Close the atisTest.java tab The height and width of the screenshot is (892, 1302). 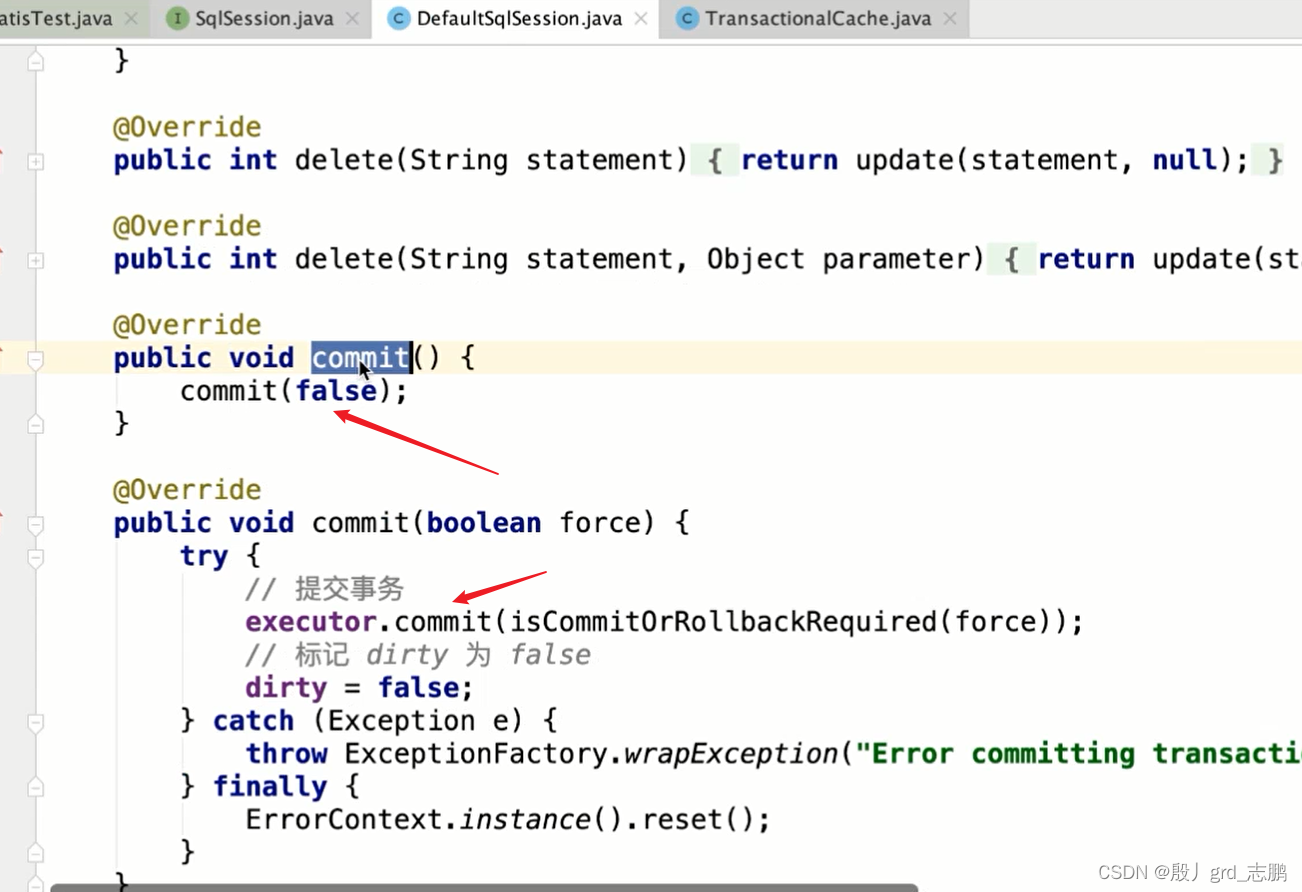tap(131, 18)
